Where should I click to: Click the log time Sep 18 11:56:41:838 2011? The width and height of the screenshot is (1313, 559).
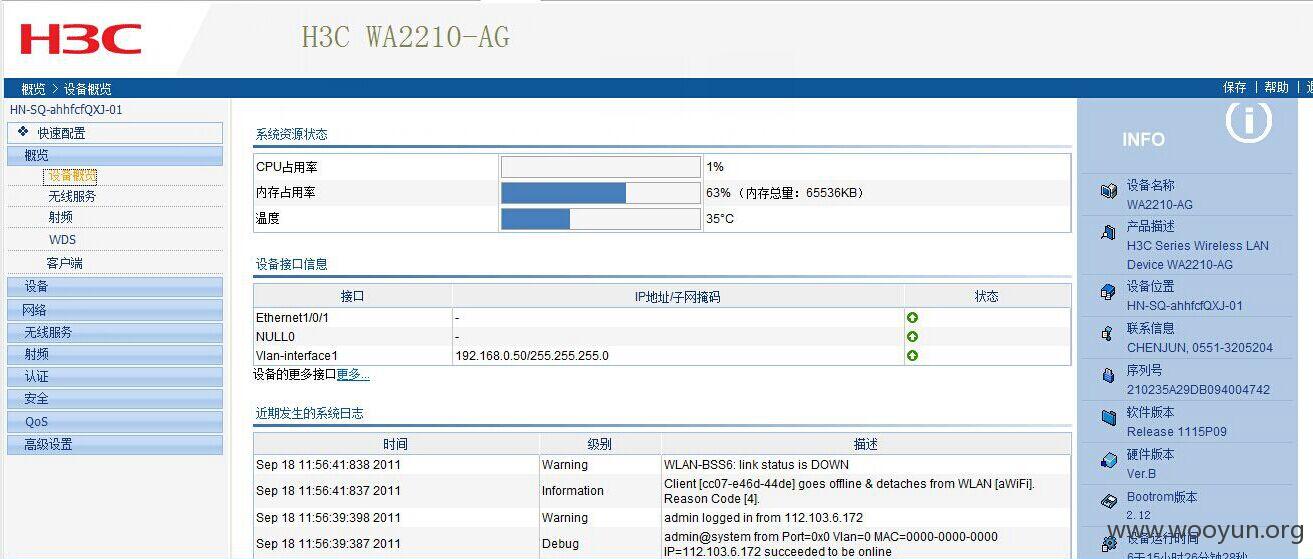(328, 465)
